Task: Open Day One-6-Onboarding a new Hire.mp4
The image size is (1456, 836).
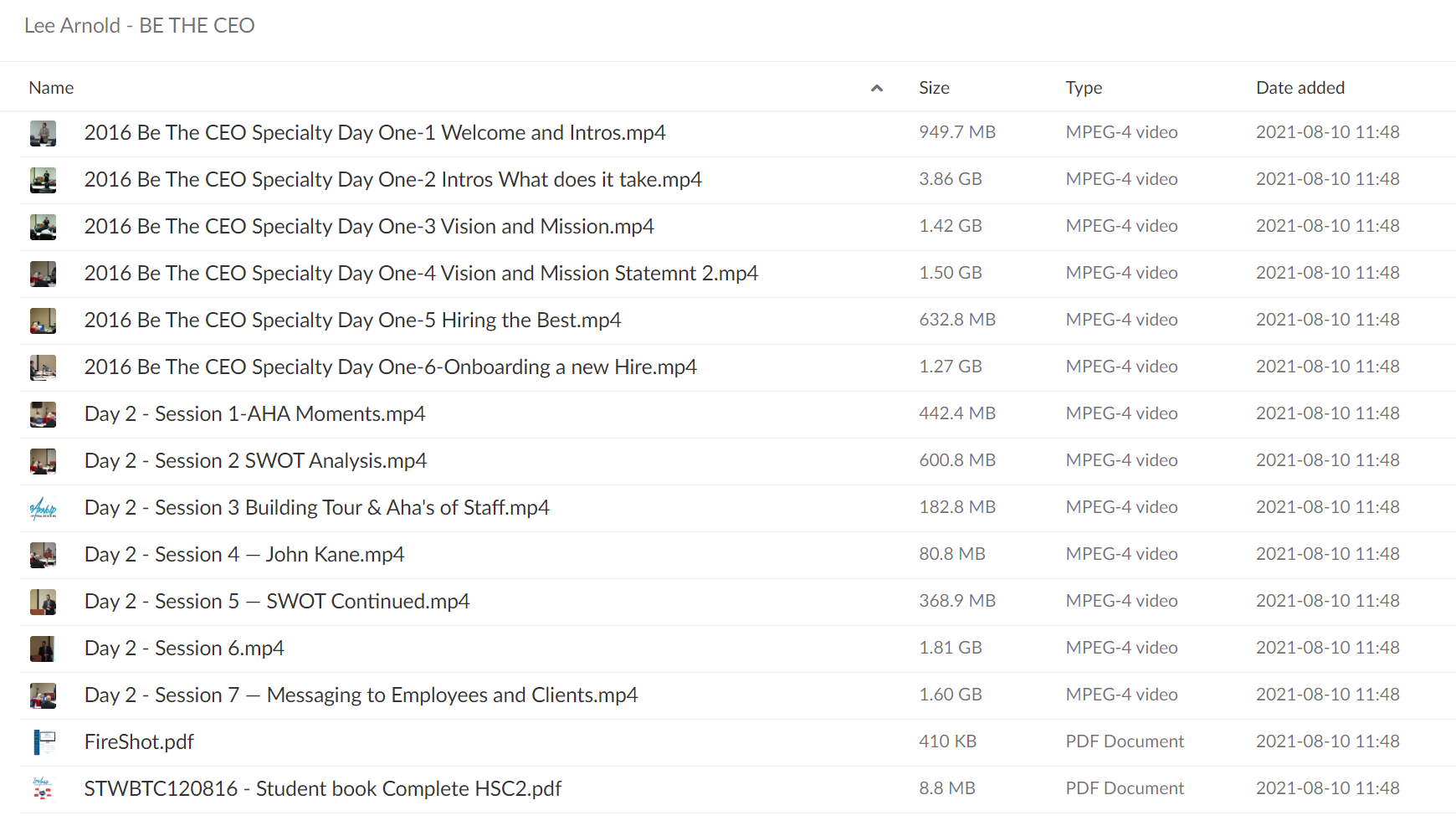Action: click(390, 367)
